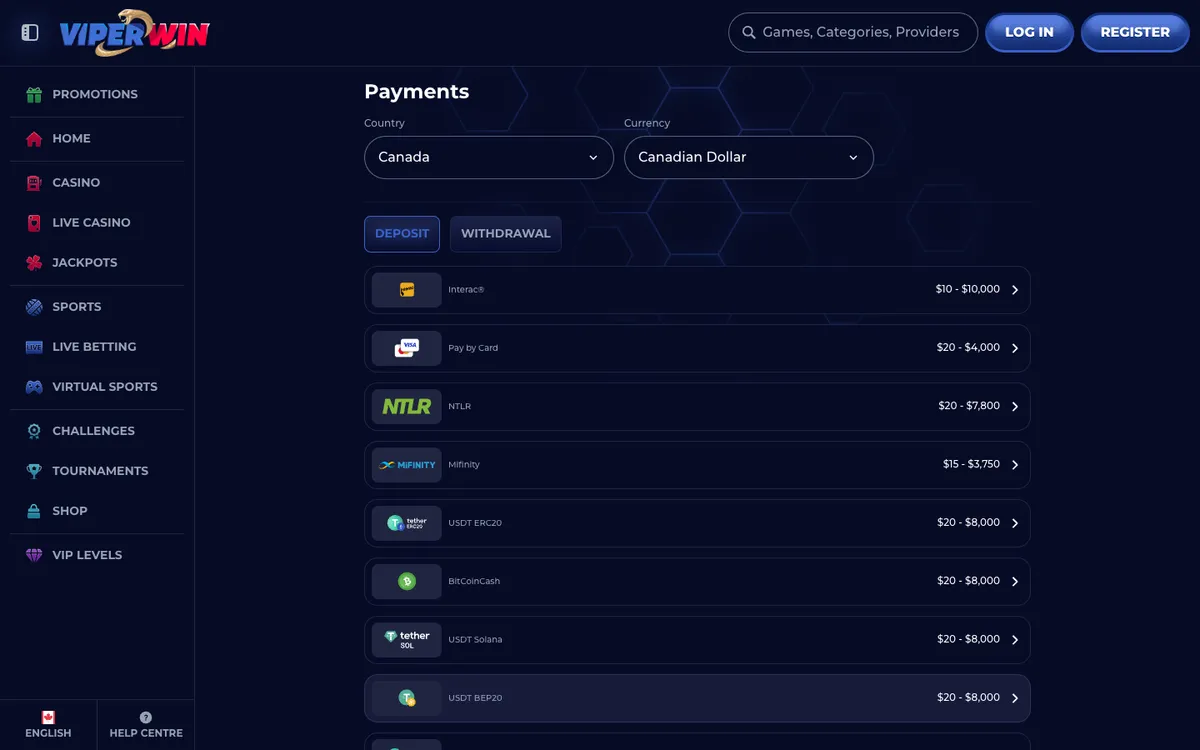Expand the Interac row chevron

(1015, 290)
